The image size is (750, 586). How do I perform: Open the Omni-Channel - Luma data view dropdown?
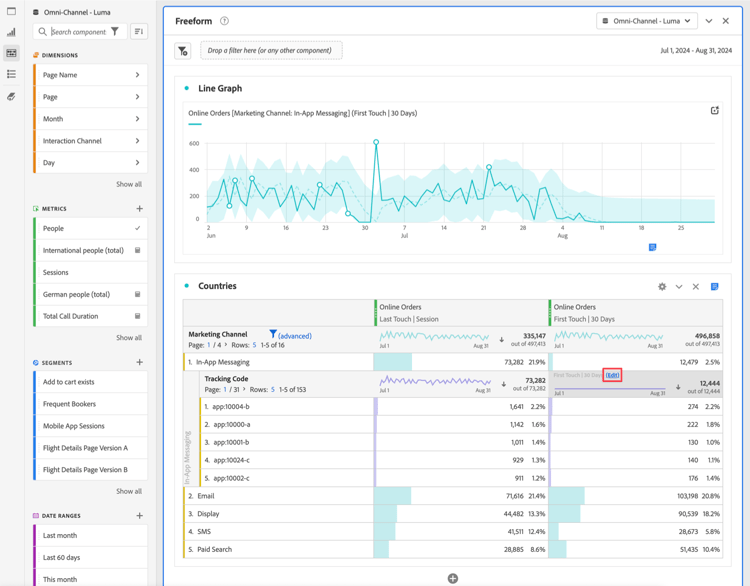pyautogui.click(x=647, y=21)
